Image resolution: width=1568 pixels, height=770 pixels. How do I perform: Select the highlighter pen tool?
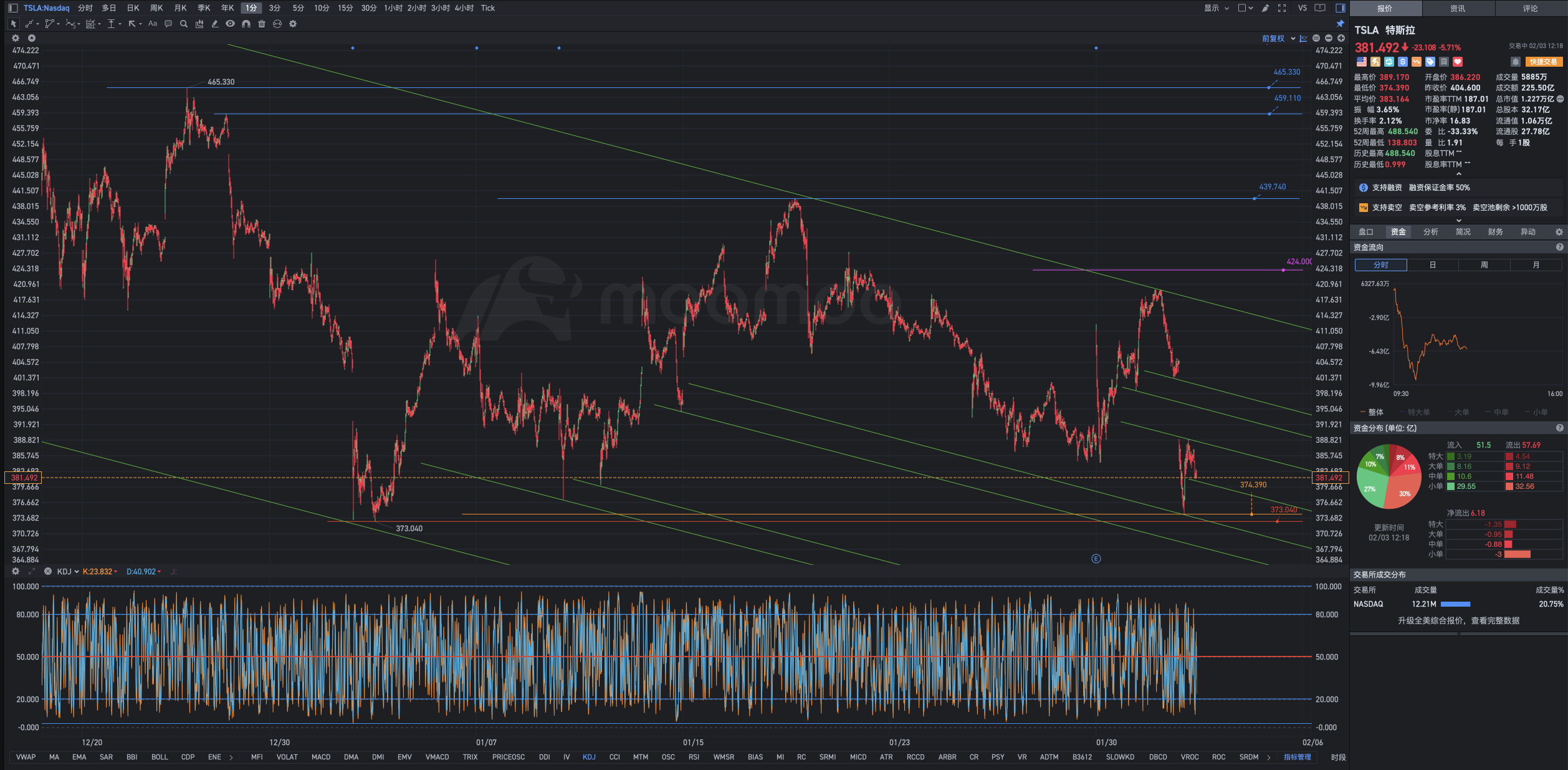tap(215, 24)
